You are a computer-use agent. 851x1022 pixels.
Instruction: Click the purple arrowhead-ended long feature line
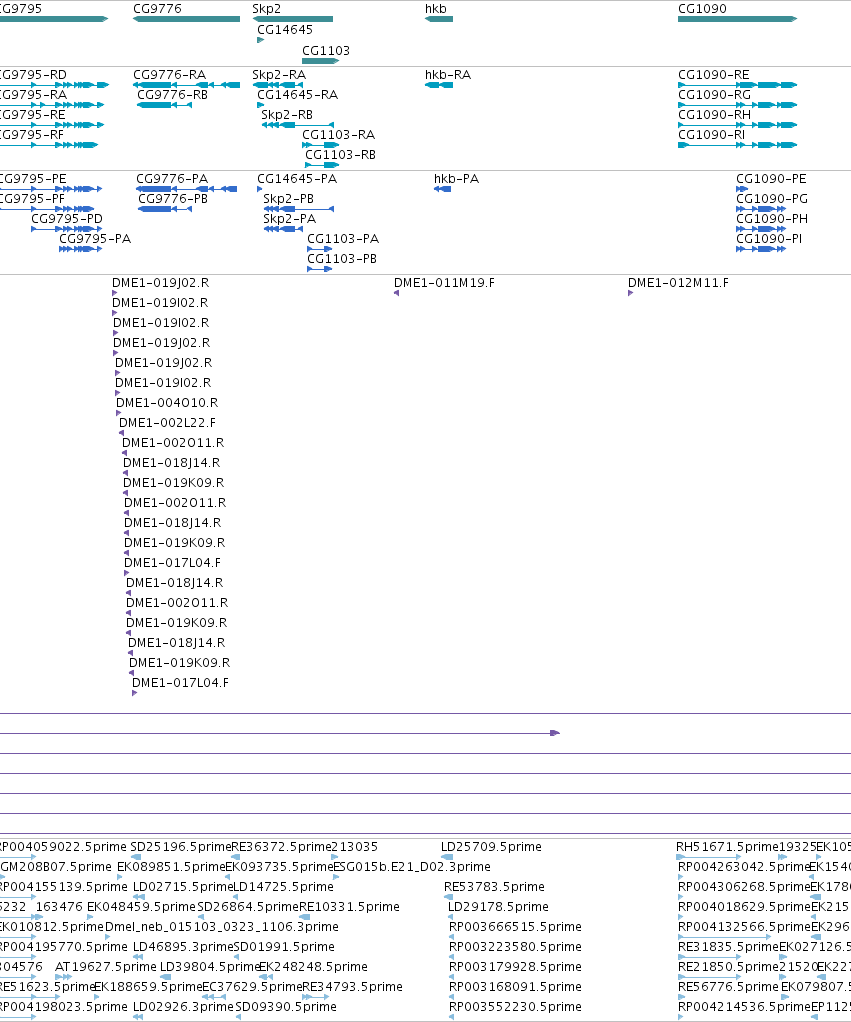tap(280, 733)
